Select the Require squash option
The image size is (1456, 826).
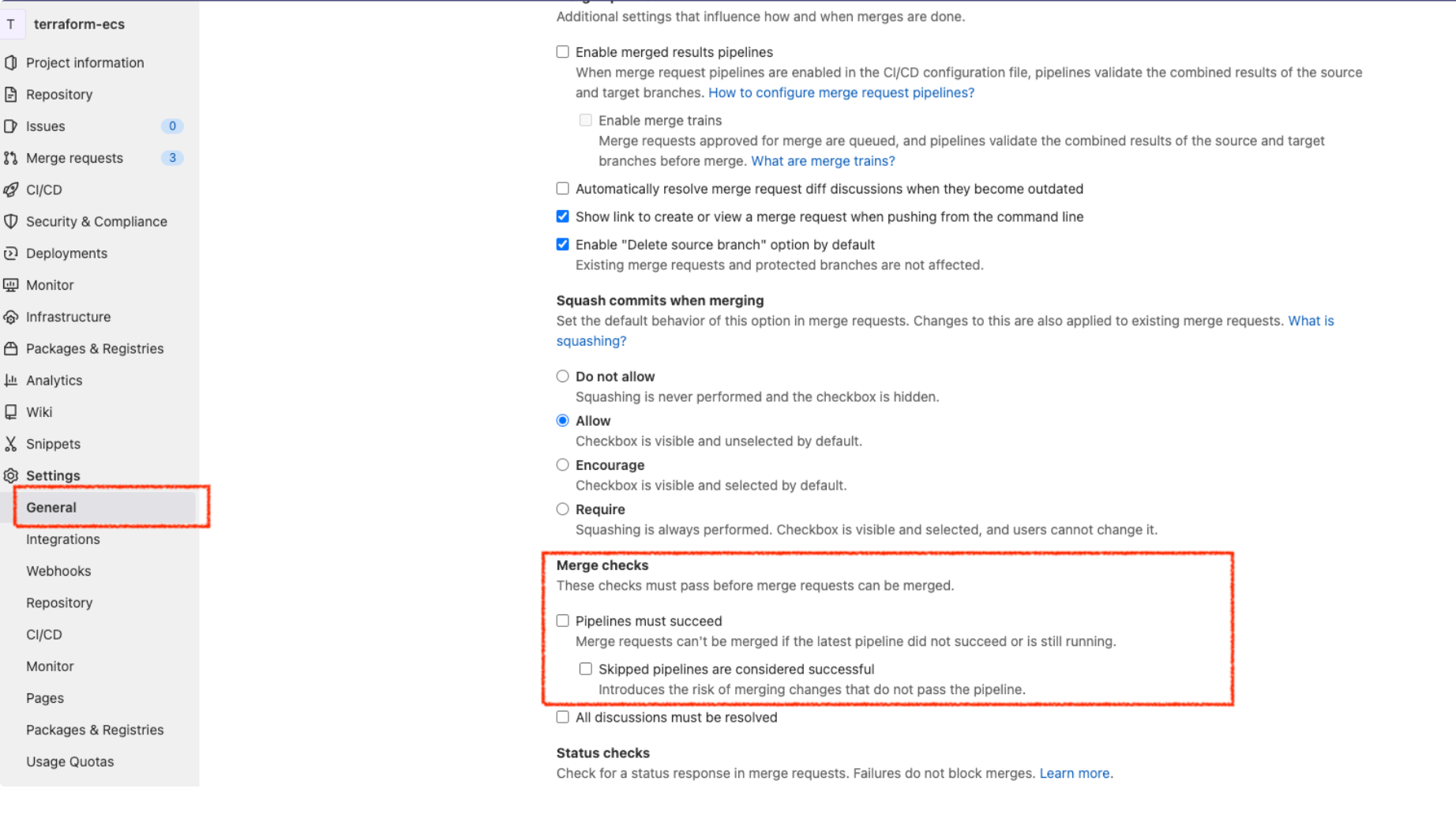pyautogui.click(x=562, y=509)
